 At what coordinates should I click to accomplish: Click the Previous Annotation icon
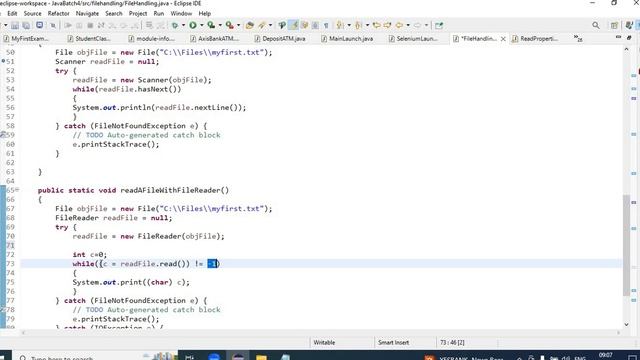point(358,25)
